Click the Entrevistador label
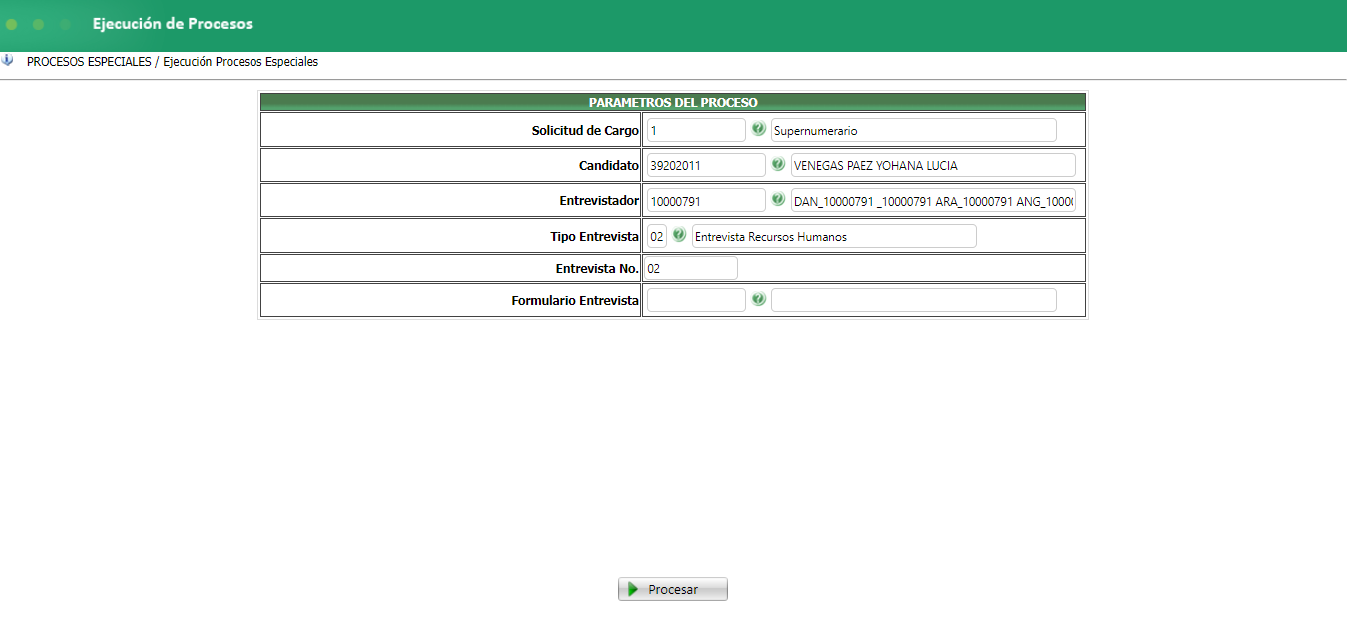The width and height of the screenshot is (1347, 632). [599, 201]
